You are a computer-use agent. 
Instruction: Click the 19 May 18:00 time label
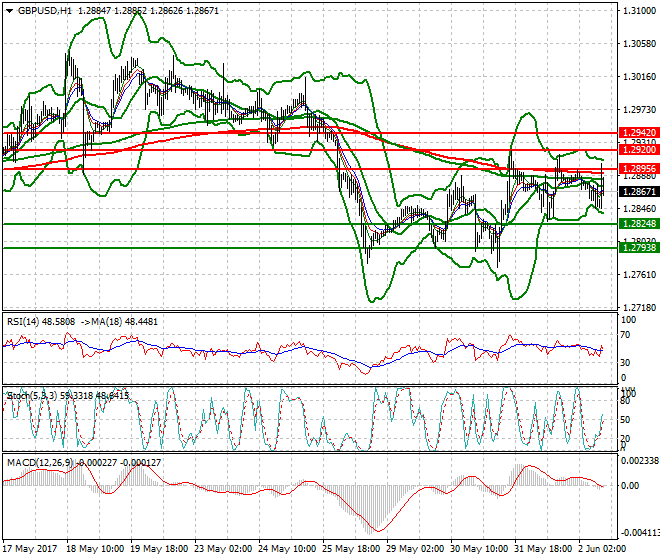[x=159, y=549]
